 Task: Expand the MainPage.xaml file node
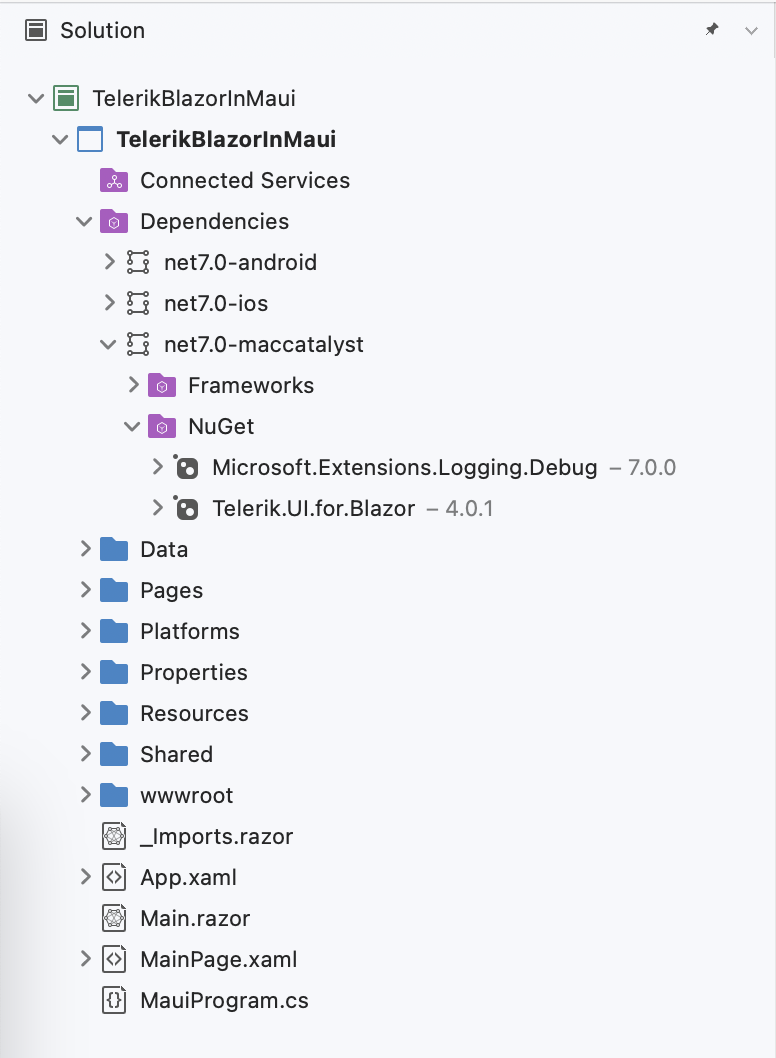pyautogui.click(x=86, y=959)
